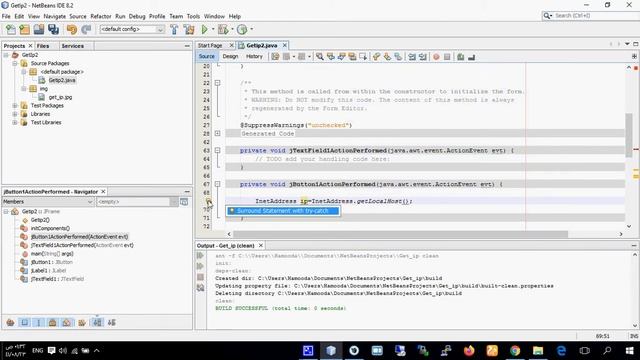Toggle Show Static Members filter in Navigator
Image resolution: width=640 pixels, height=360 pixels.
(39, 322)
